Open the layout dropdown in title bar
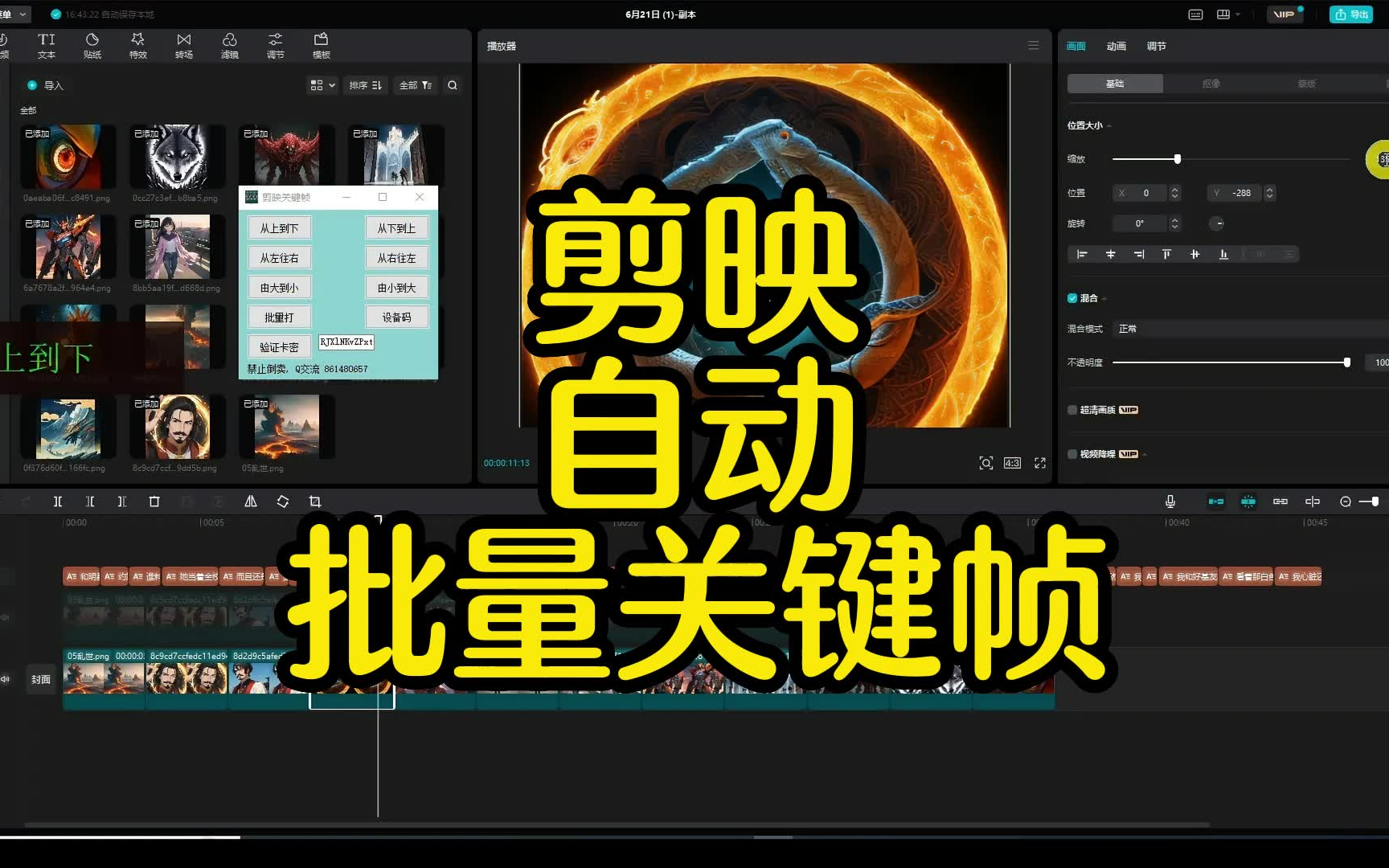The width and height of the screenshot is (1389, 868). click(1228, 14)
